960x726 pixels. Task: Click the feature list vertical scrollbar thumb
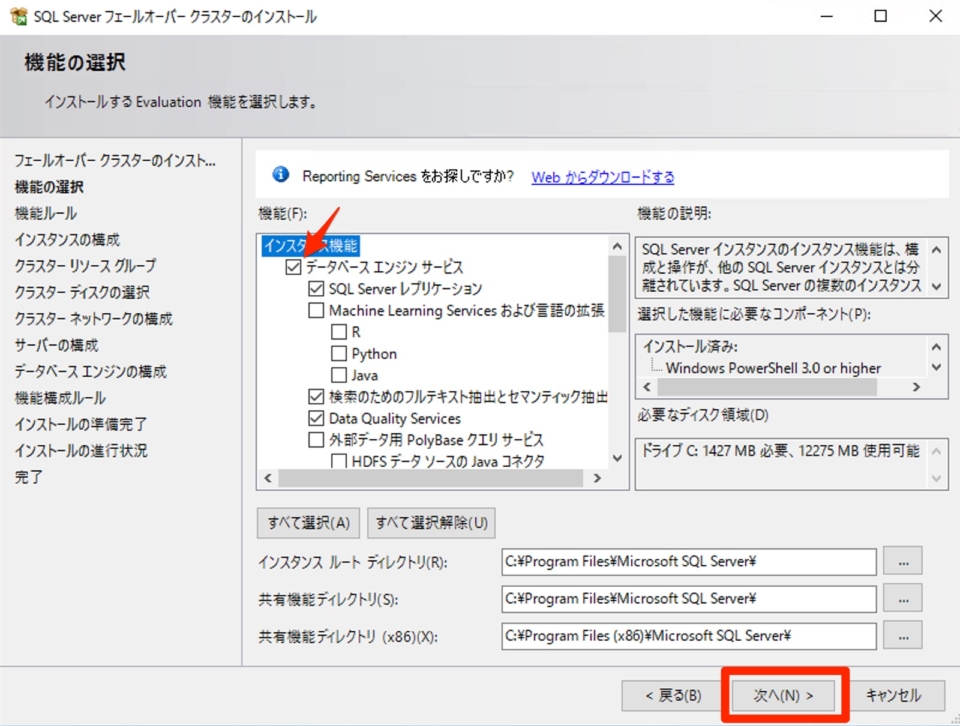(x=617, y=294)
